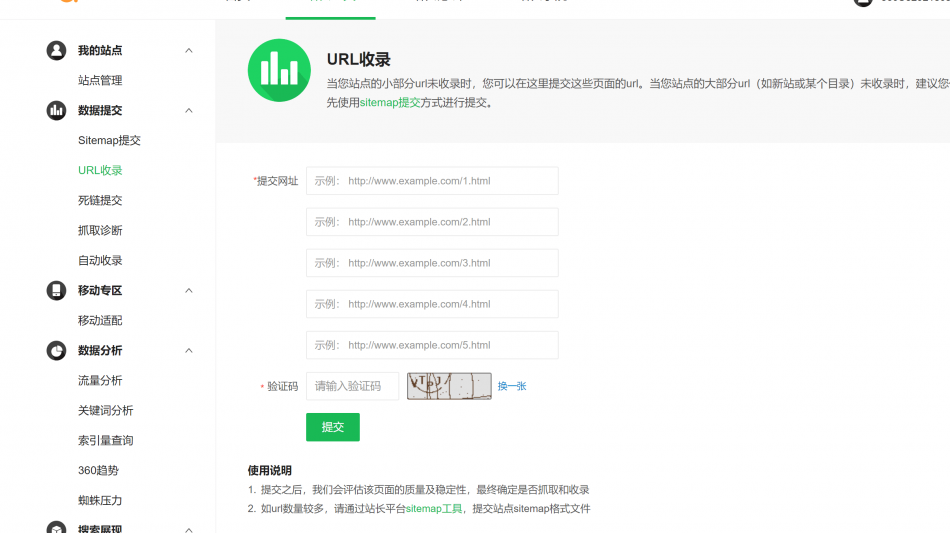Click the 提交网址 field label
This screenshot has width=950, height=533.
pos(277,180)
